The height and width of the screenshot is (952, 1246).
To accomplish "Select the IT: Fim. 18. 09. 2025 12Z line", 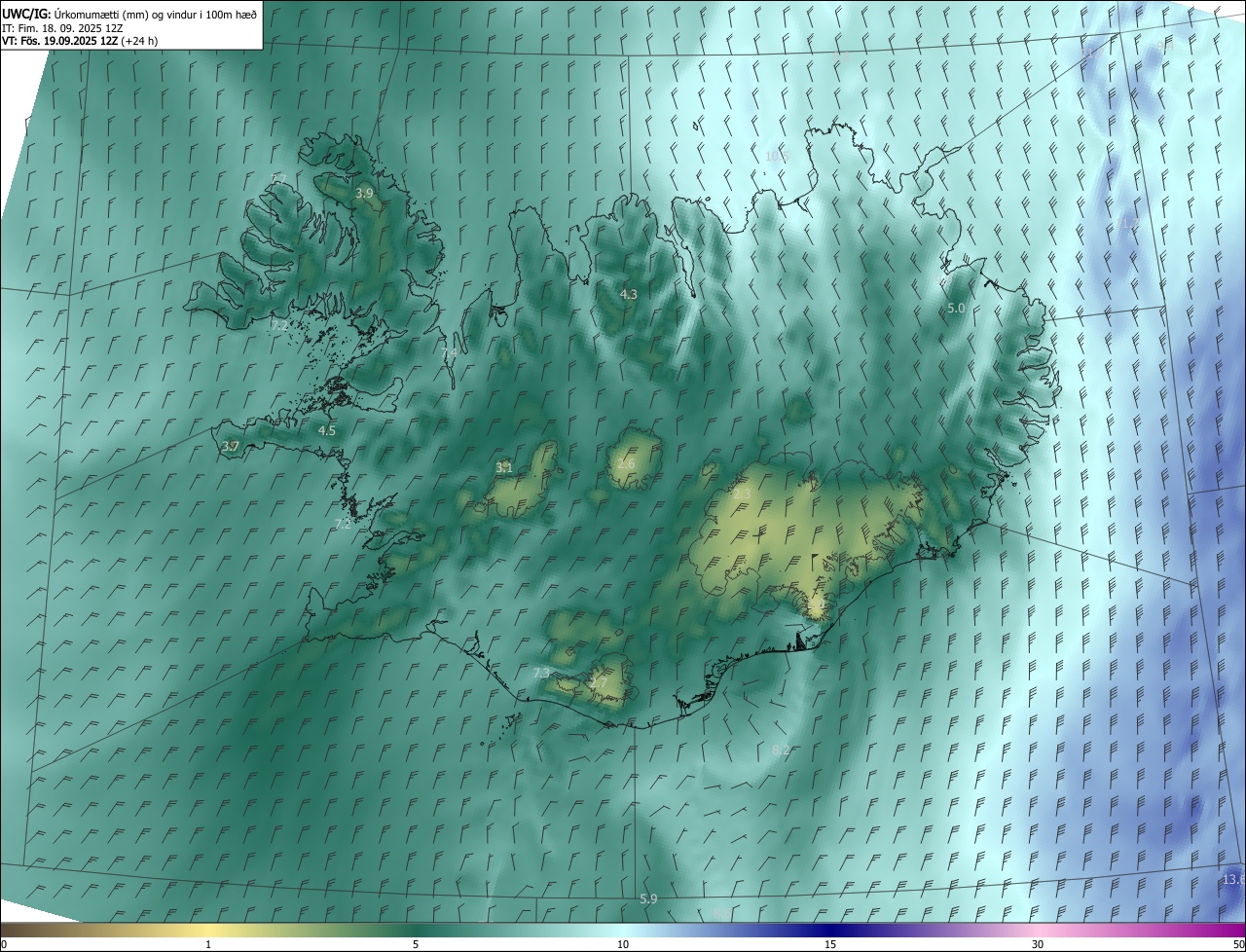I will click(62, 27).
